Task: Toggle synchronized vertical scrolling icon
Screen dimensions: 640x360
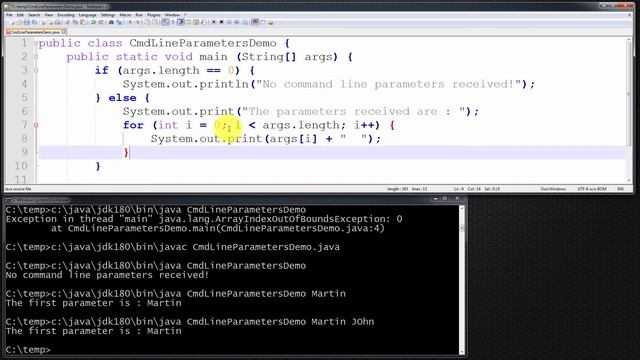Action: [x=147, y=22]
